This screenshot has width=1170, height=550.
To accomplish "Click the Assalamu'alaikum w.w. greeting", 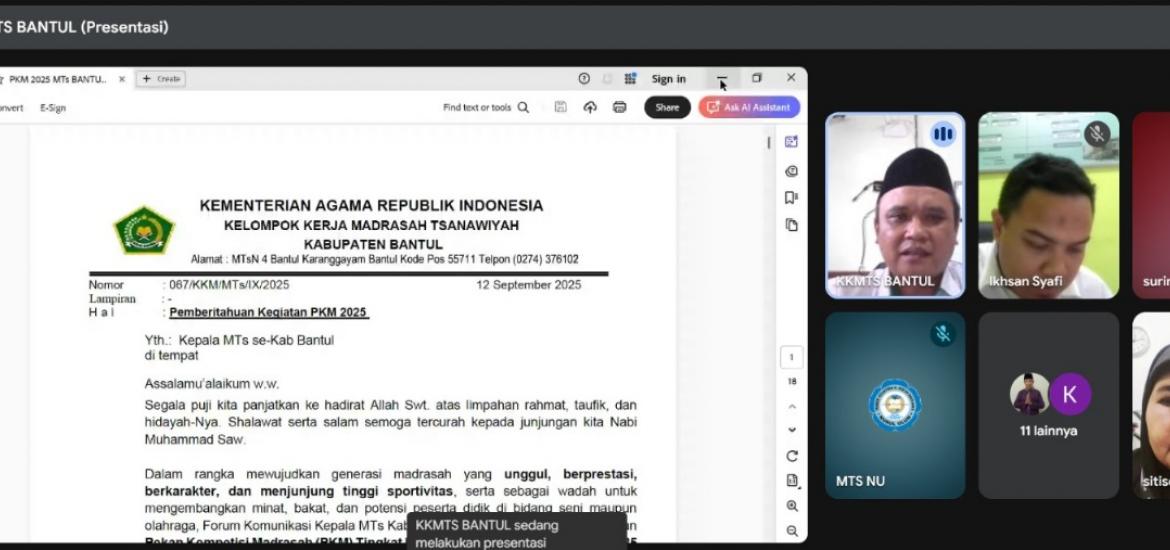I will click(212, 384).
